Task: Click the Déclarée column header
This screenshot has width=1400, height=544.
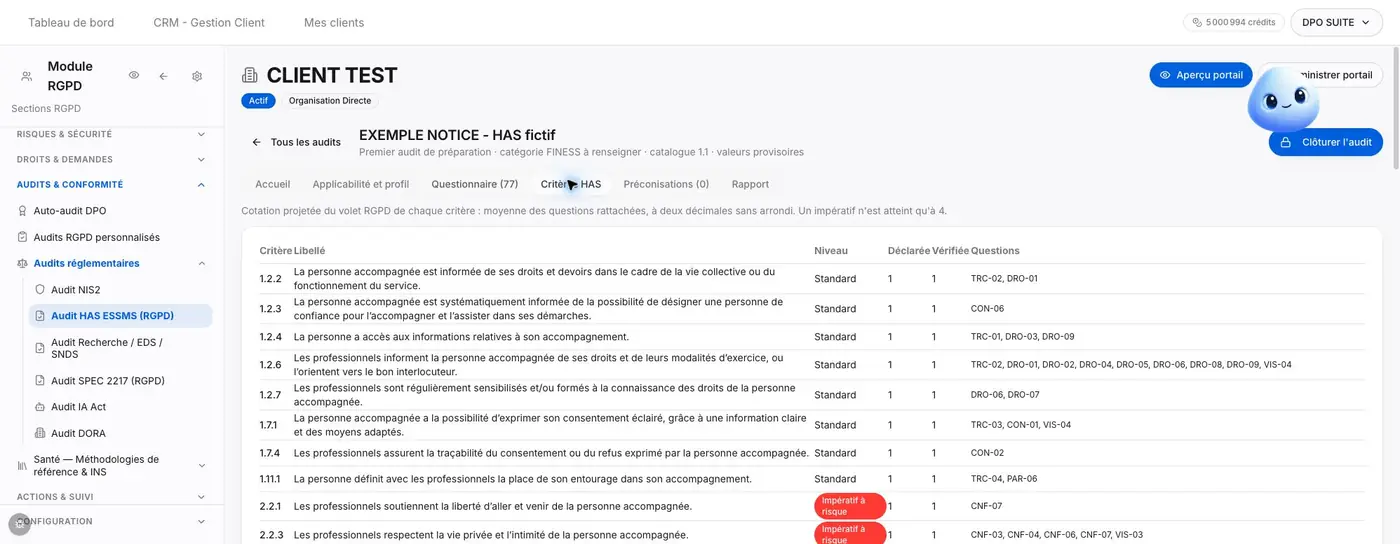Action: (909, 251)
